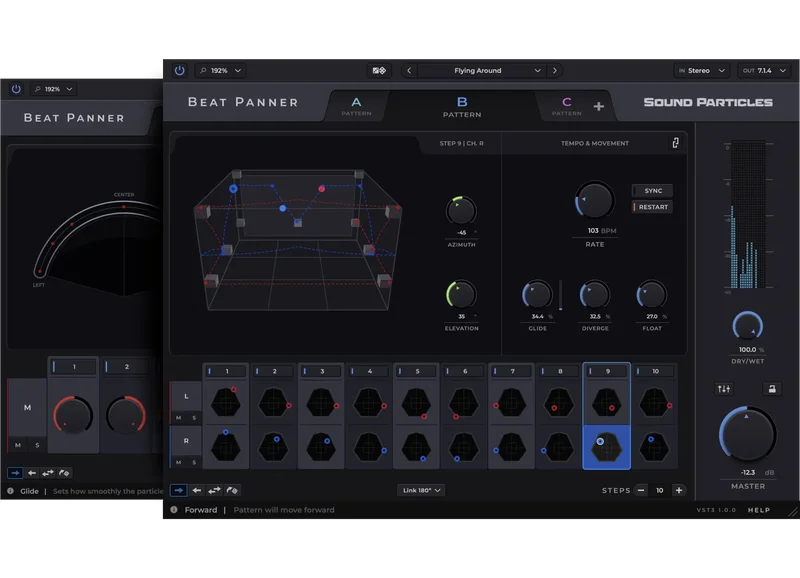
Task: Click step 2 knob in back window
Action: pos(126,415)
